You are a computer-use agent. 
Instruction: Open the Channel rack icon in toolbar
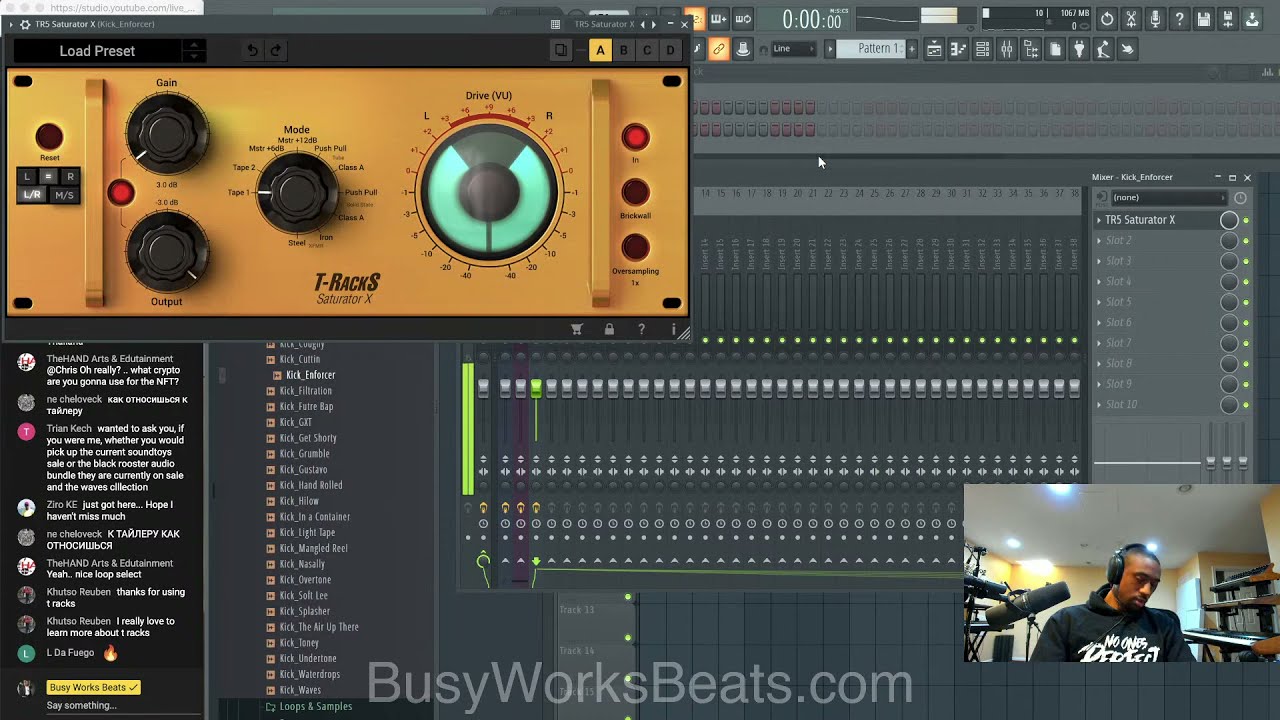tap(982, 49)
